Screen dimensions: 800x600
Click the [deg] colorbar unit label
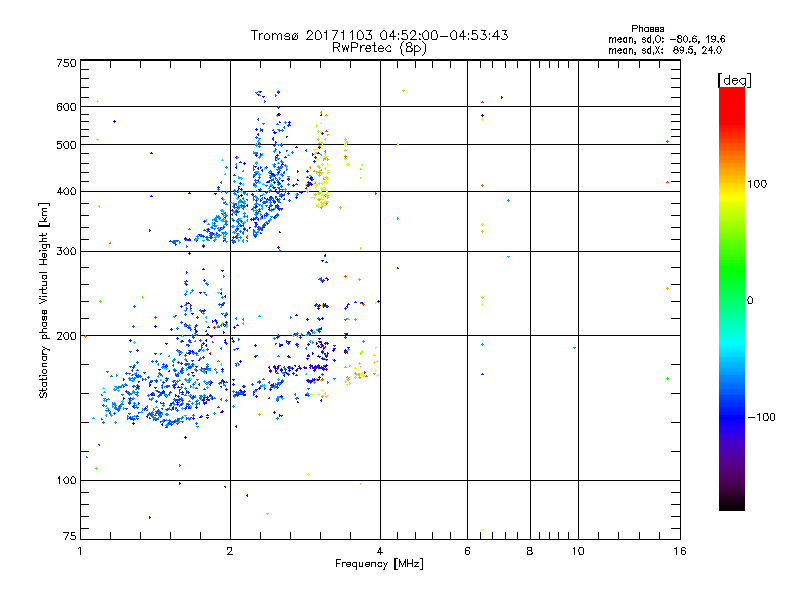[x=734, y=80]
